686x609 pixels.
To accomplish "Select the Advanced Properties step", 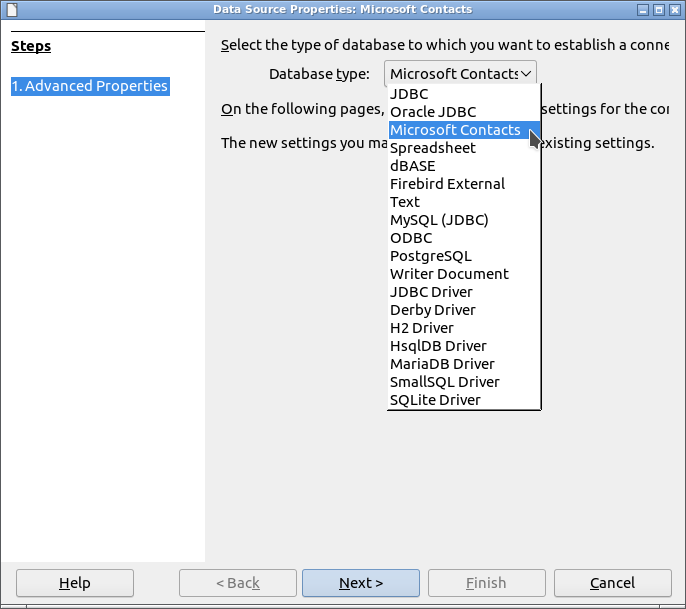I will [90, 86].
